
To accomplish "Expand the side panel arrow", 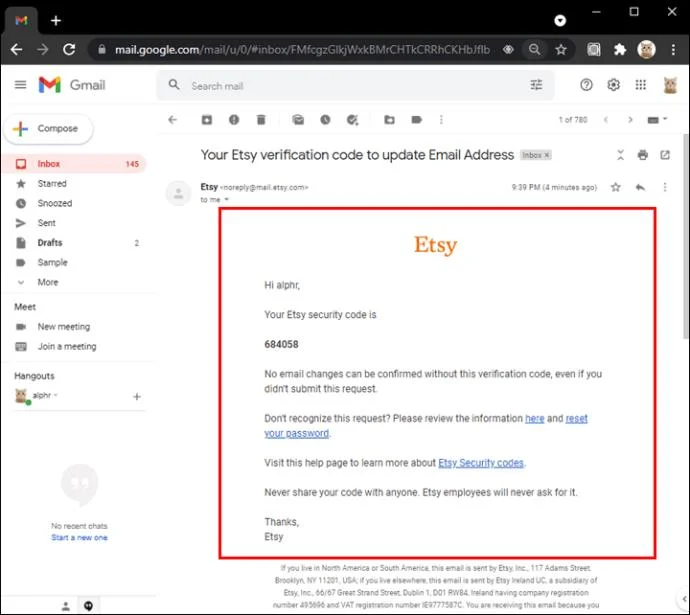I will point(684,598).
